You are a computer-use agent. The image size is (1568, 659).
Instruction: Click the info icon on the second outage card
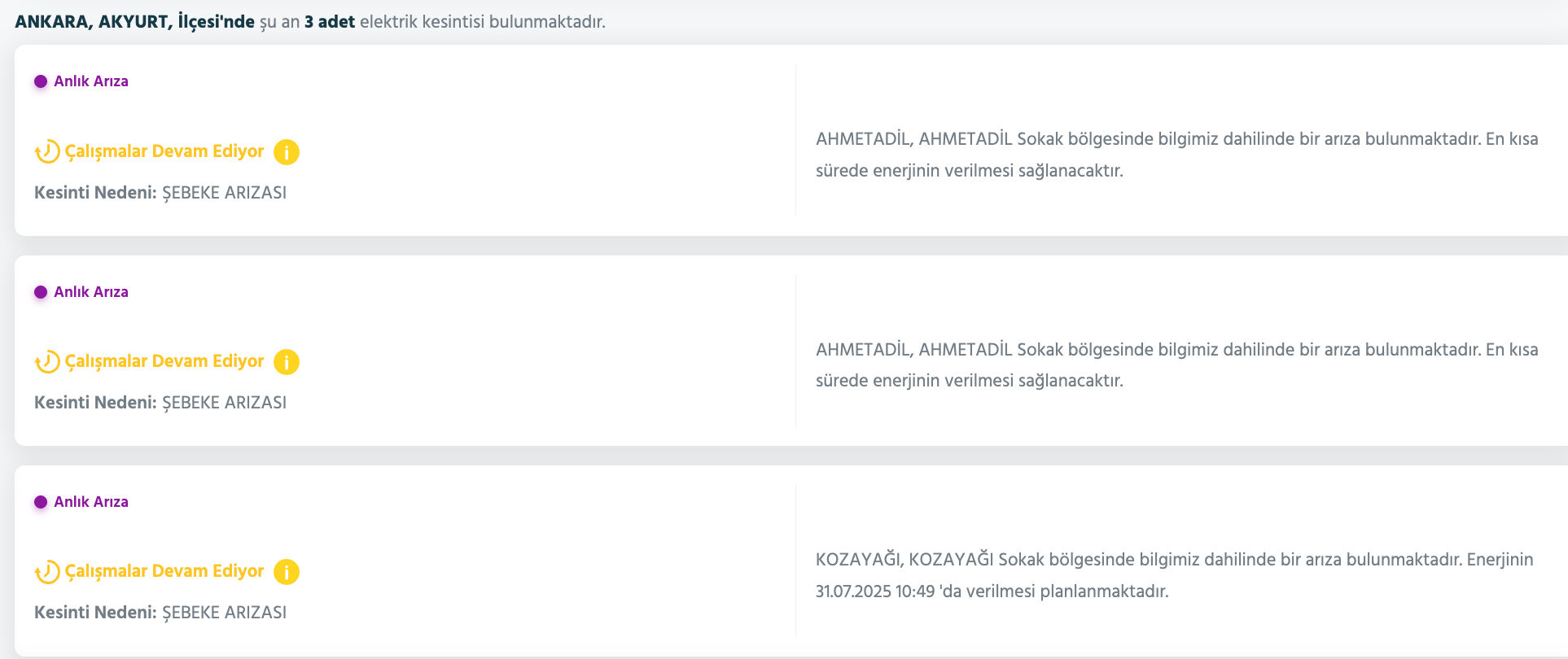point(286,361)
